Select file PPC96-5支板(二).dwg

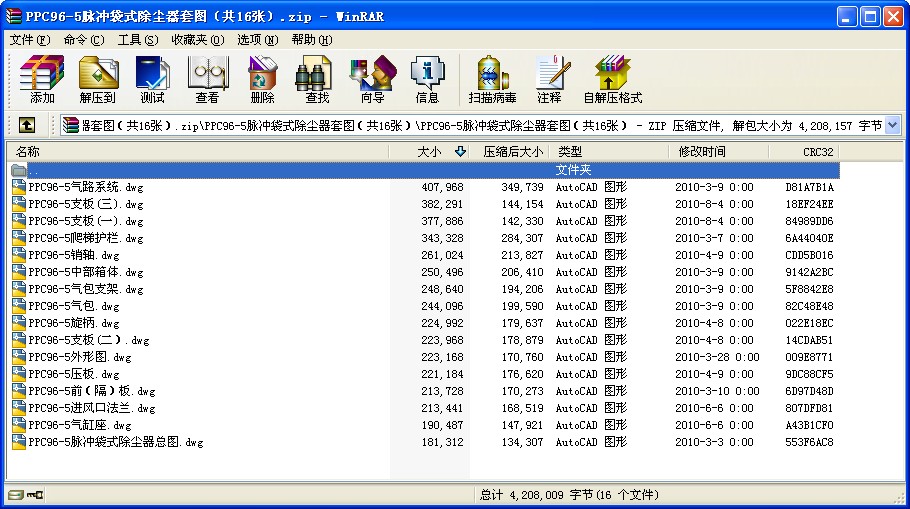point(89,340)
